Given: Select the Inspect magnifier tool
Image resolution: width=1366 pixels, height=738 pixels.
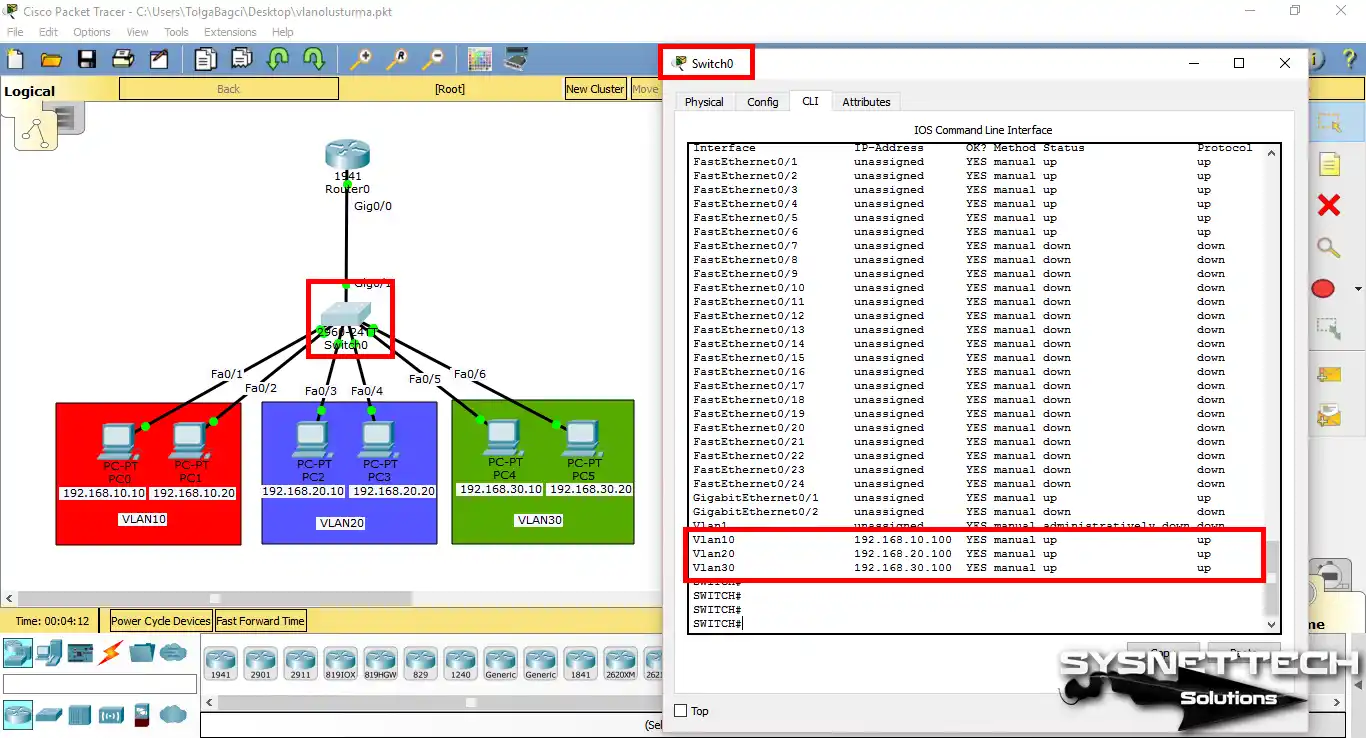Looking at the screenshot, I should click(x=1328, y=248).
